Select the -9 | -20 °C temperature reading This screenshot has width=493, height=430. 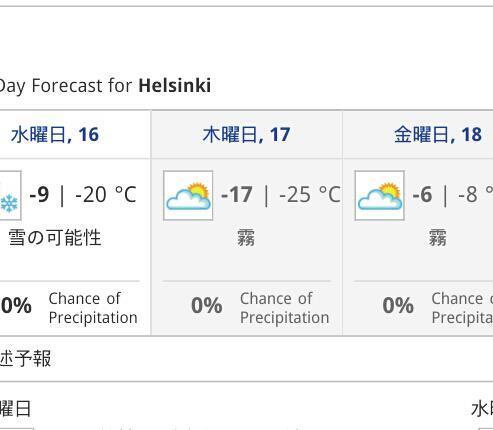83,194
